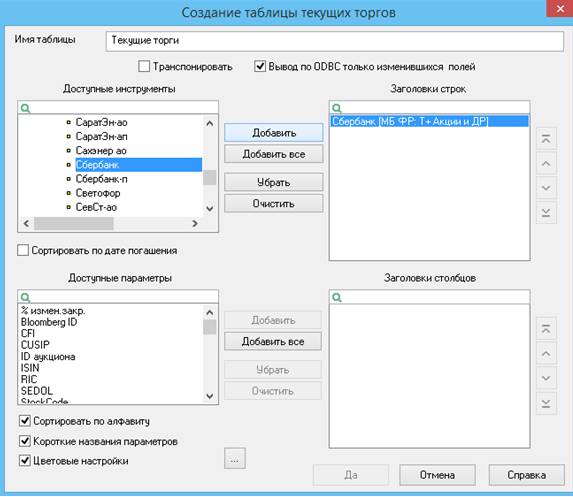The image size is (573, 497).
Task: Click row headers search input field
Action: pos(429,108)
